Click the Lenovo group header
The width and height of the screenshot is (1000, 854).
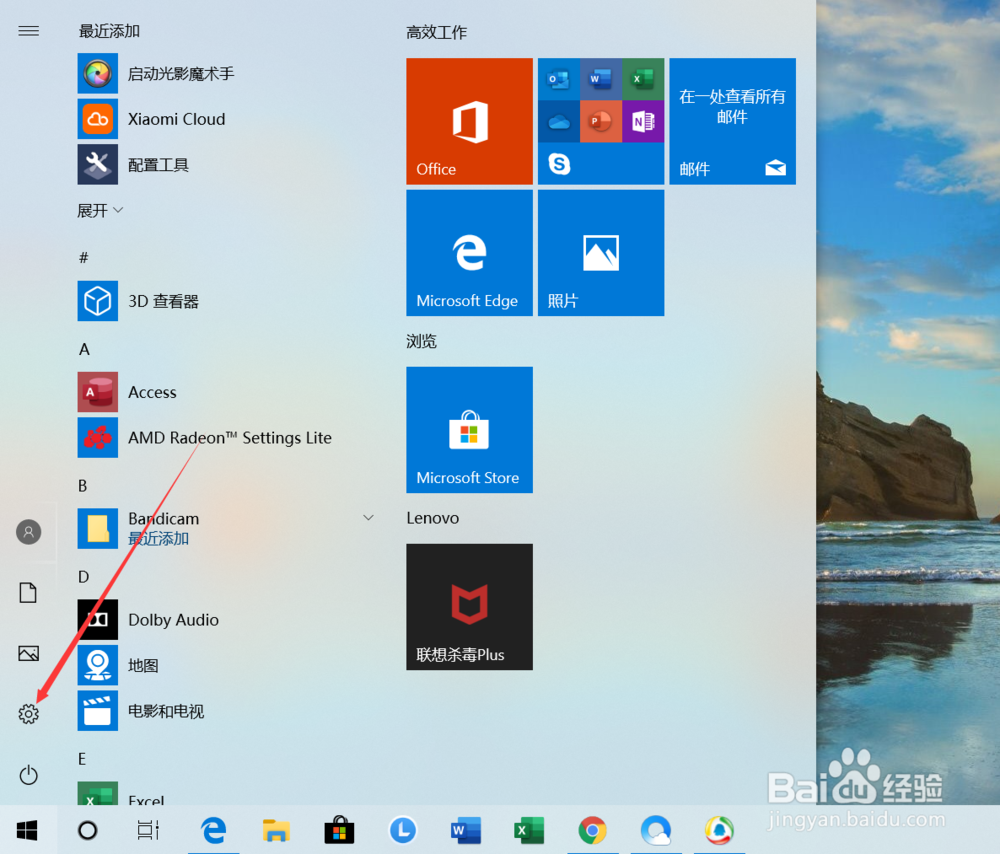click(x=432, y=518)
